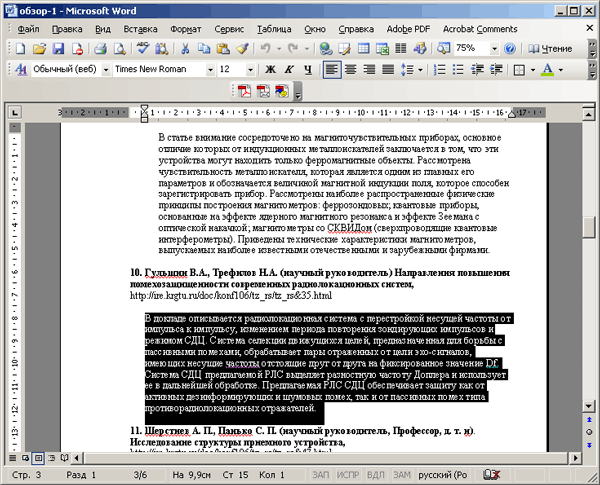Screen dimensions: 600x485
Task: Open the Вставка menu
Action: pos(138,29)
